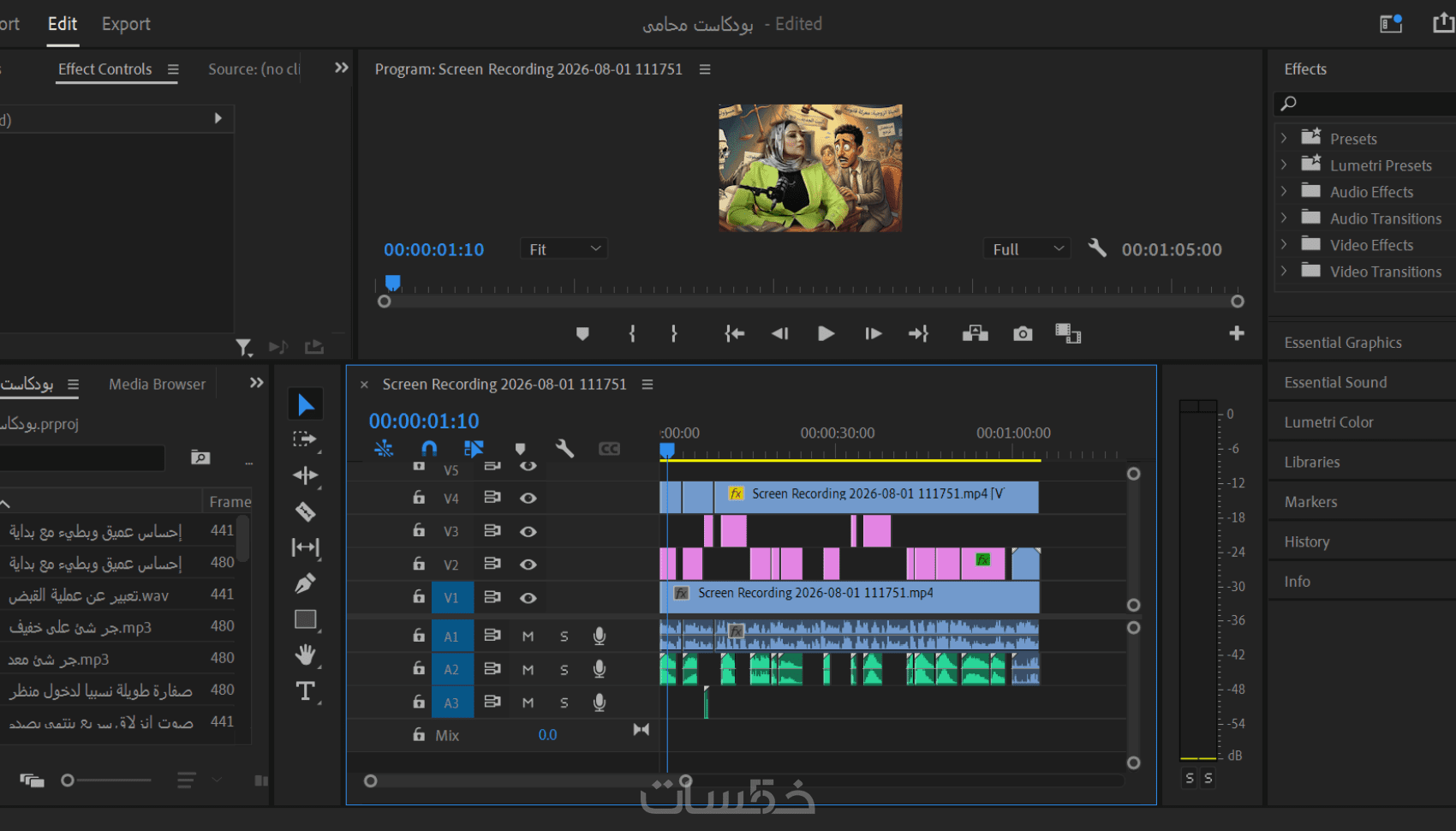1456x831 pixels.
Task: Go to In point
Action: click(x=734, y=334)
